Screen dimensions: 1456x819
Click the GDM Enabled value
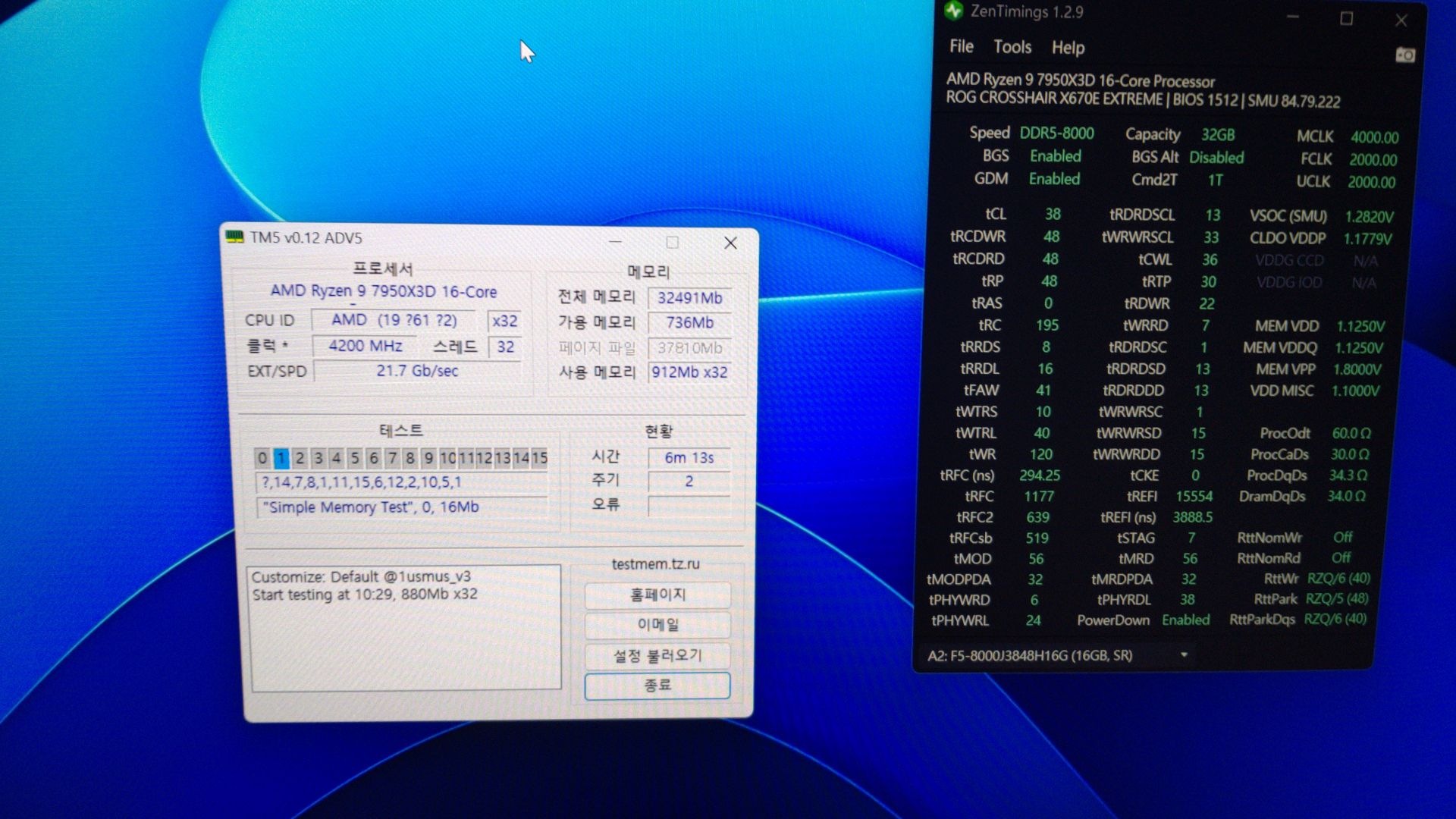1054,178
